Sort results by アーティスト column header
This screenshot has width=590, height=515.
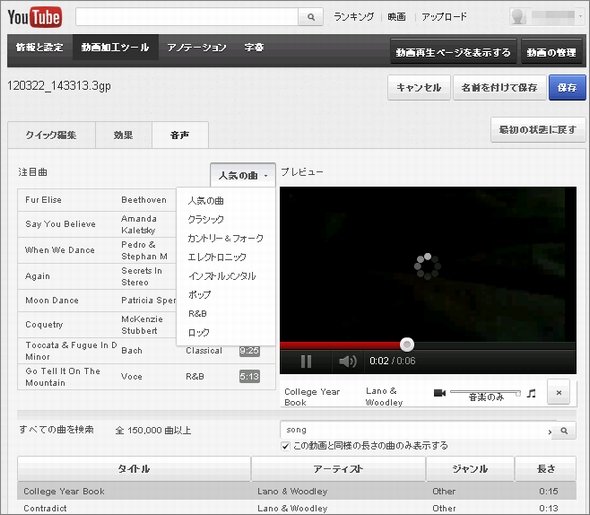pos(338,469)
